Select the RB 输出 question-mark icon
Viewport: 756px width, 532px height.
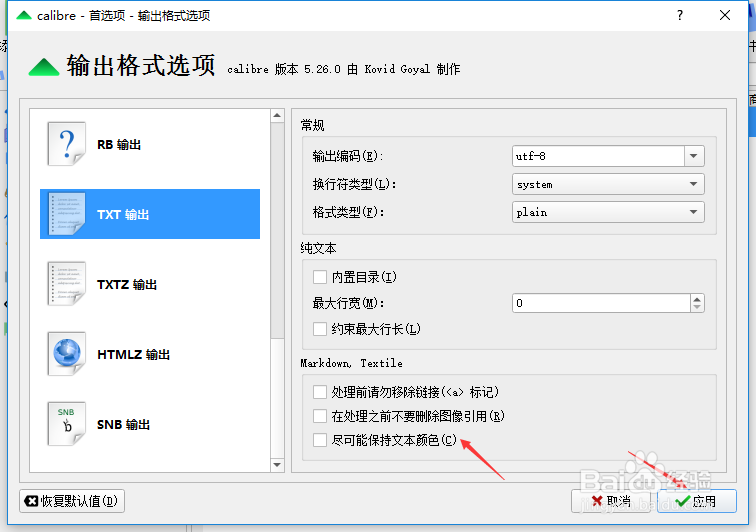[67, 144]
